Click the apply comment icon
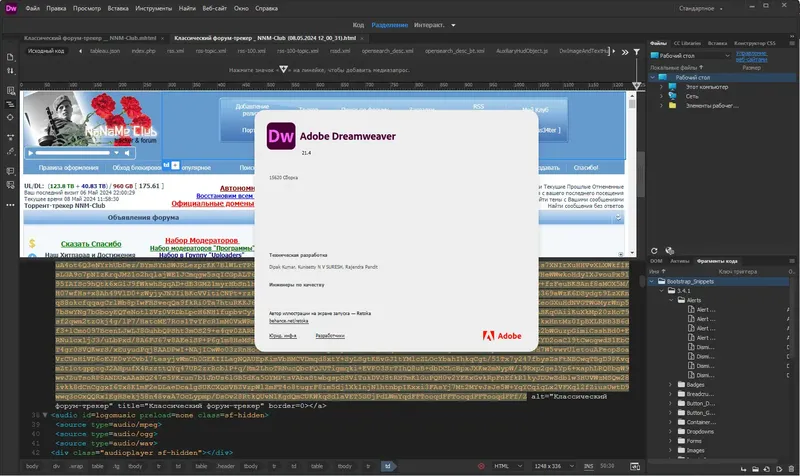Screen dimensions: 800x476 [x=10, y=171]
